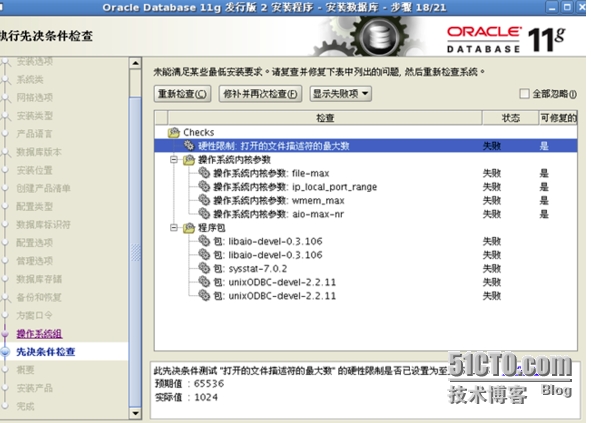Select the Checks root tree node
The height and width of the screenshot is (423, 591).
199,132
